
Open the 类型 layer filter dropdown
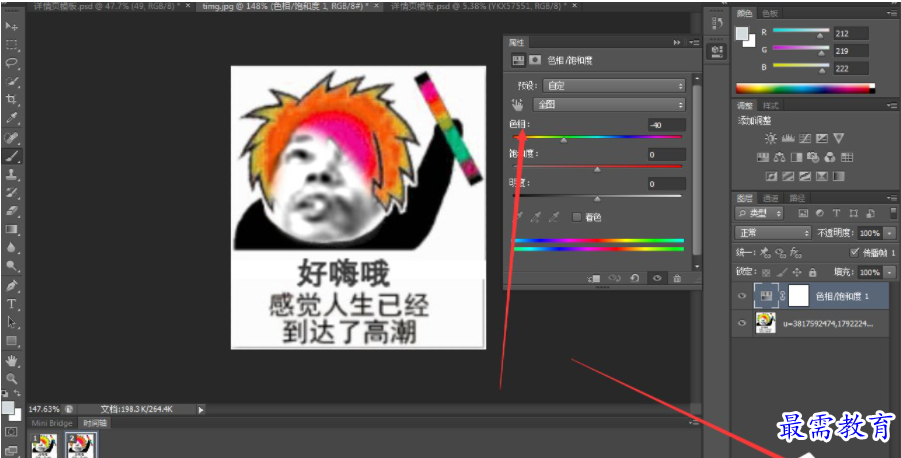click(759, 213)
